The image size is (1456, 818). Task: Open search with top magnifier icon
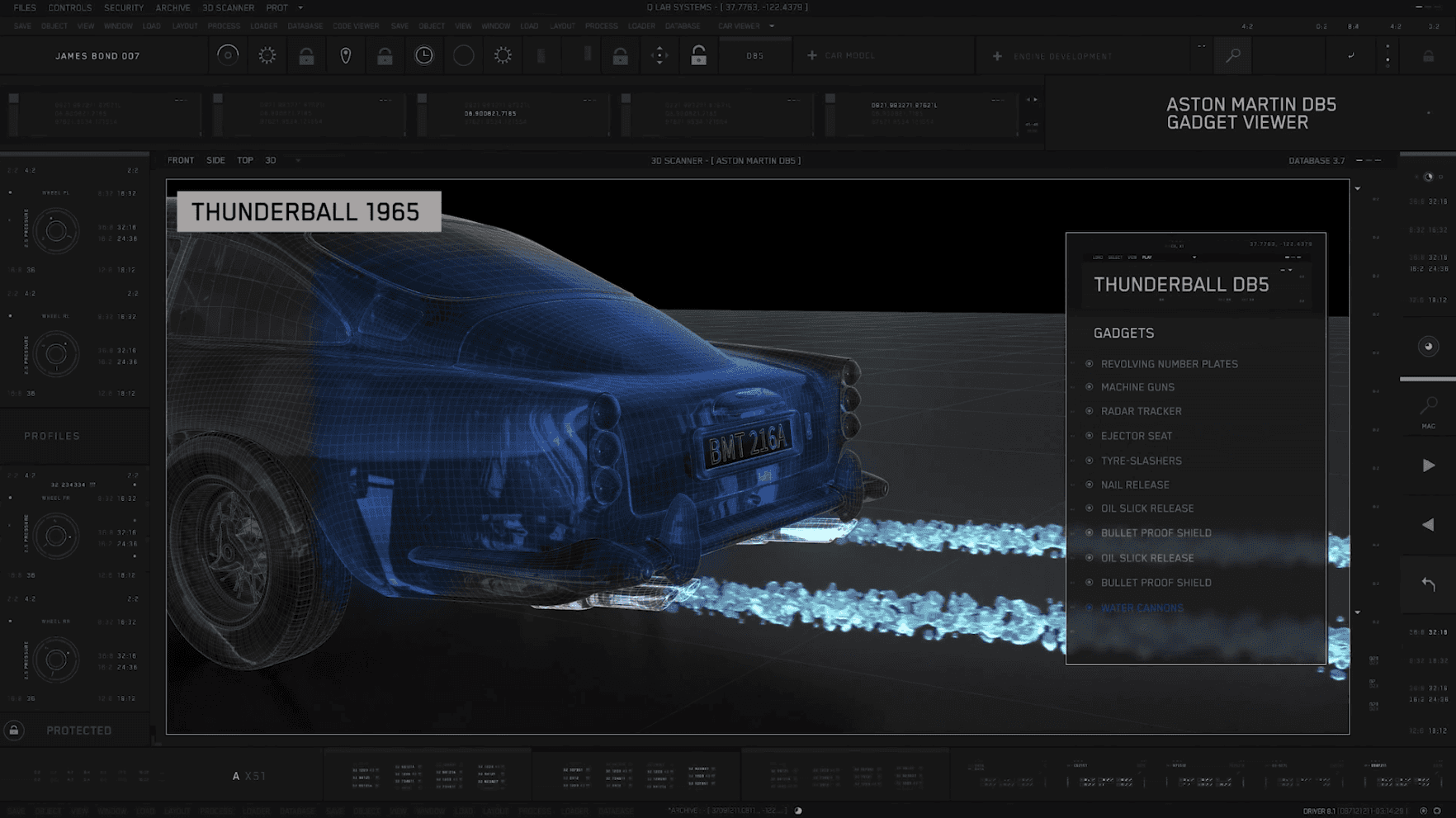pos(1233,55)
